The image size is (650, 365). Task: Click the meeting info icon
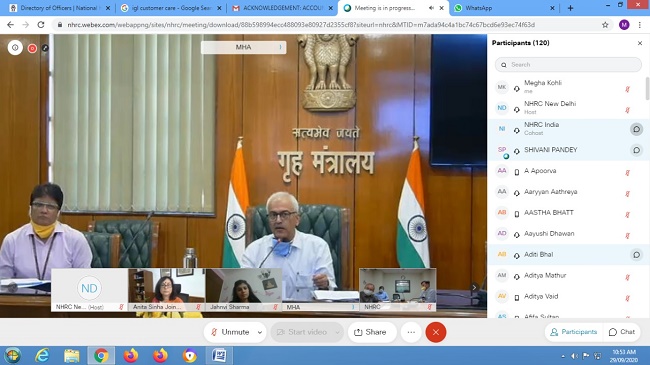[15, 48]
